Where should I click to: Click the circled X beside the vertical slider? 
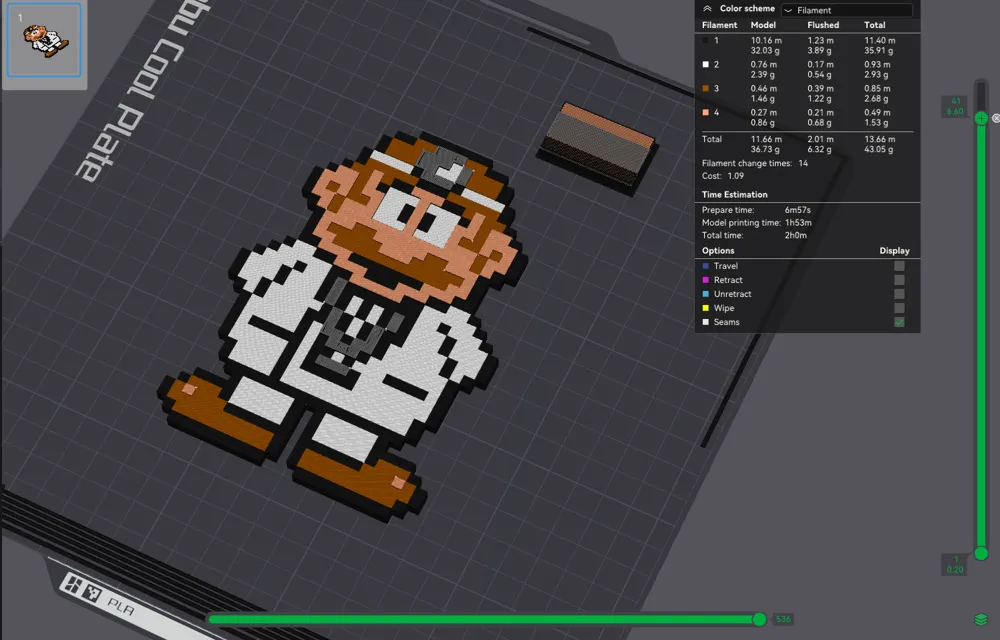tap(995, 118)
